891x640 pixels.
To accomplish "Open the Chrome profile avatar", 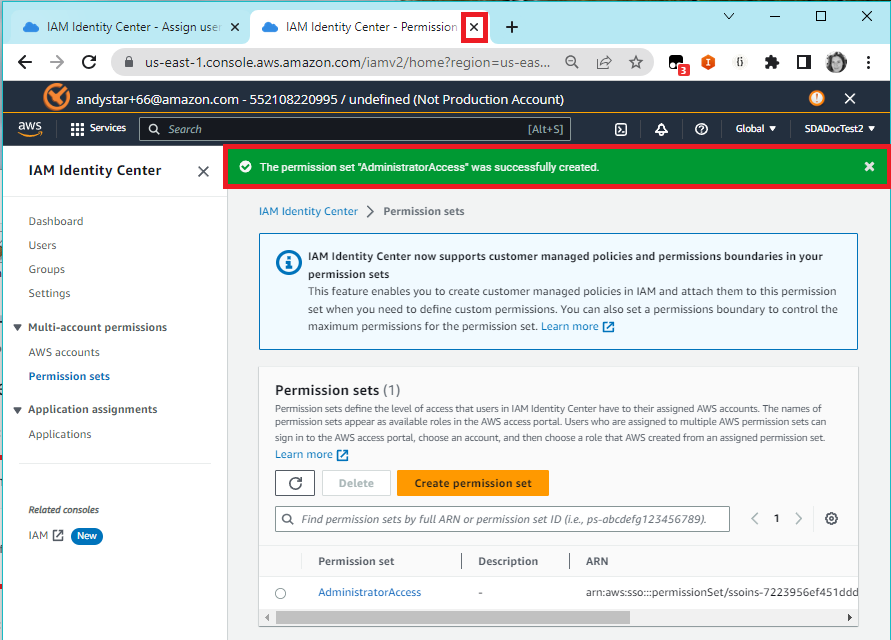I will pos(836,62).
